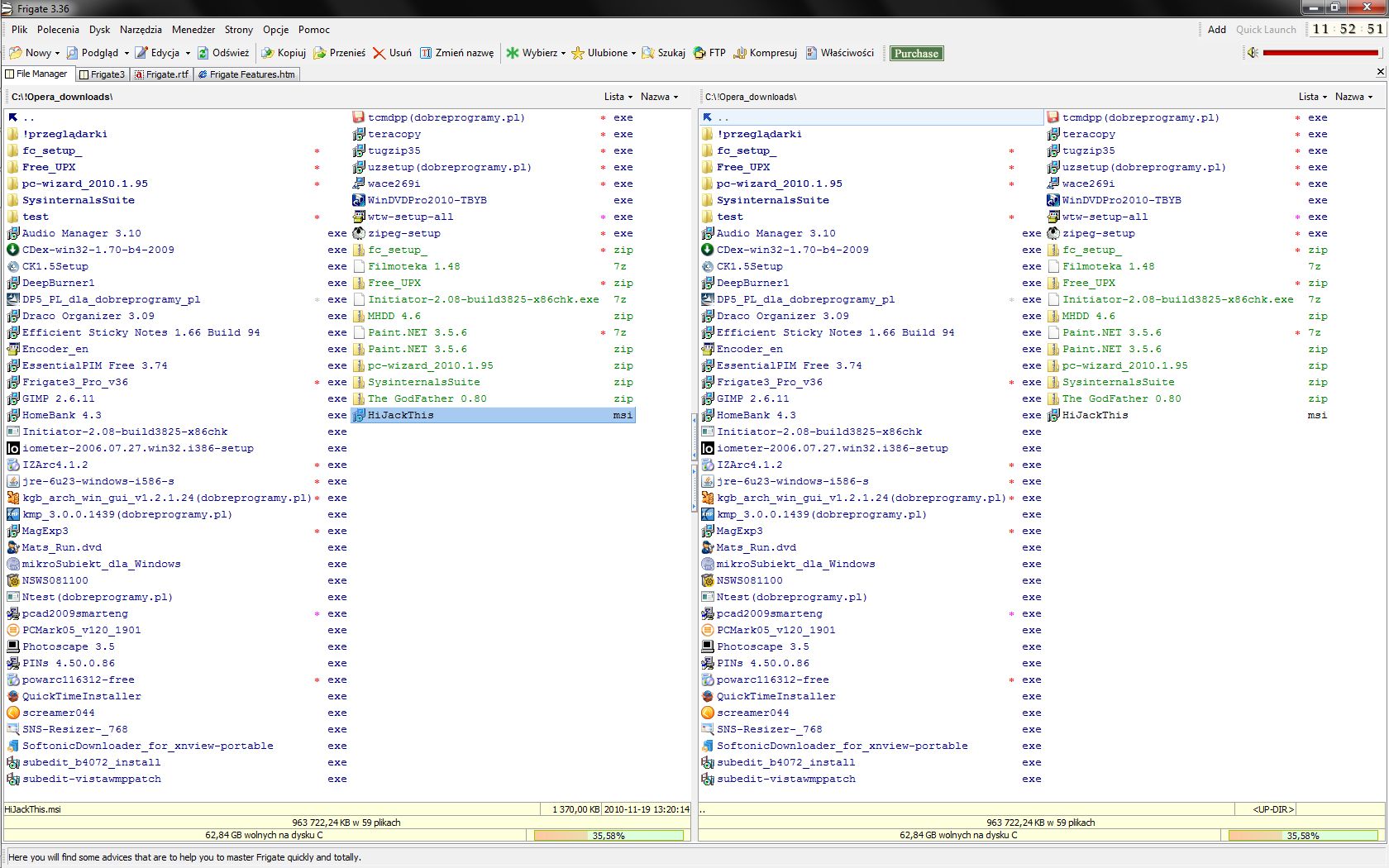
Task: Click the Edycja (Edit) toolbar button
Action: point(157,53)
